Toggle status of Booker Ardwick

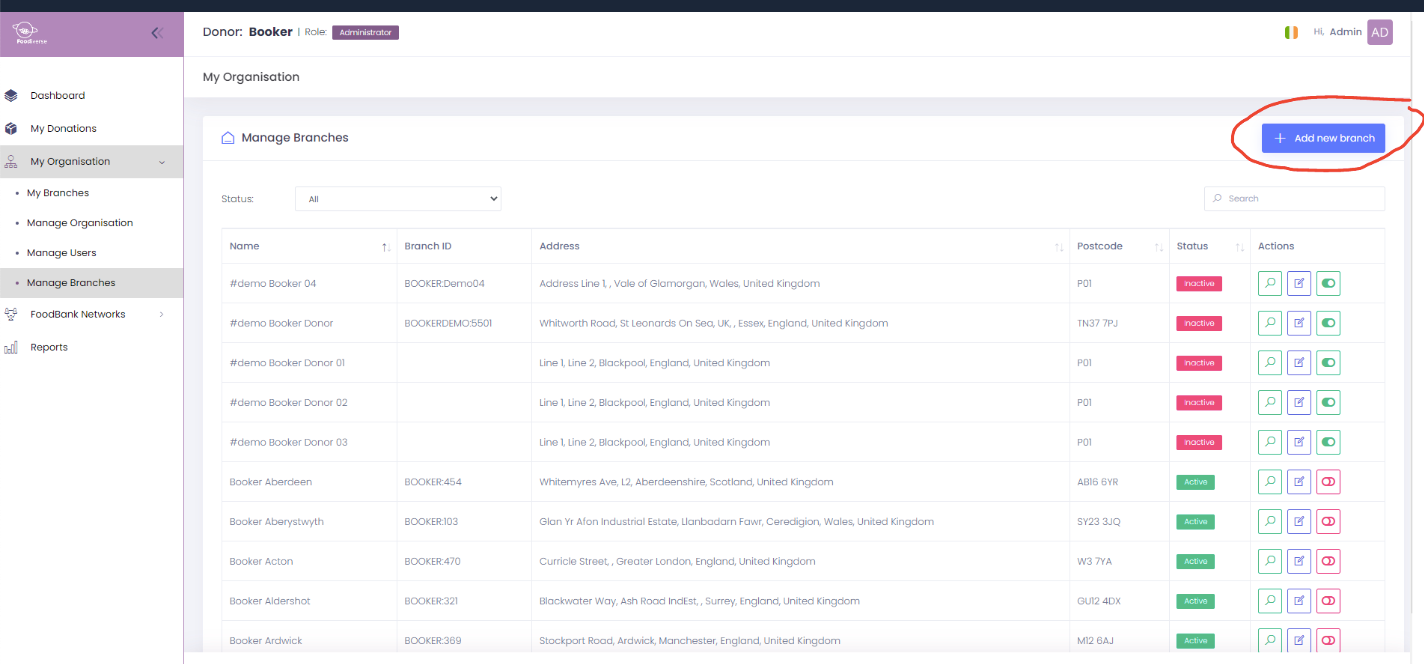[x=1328, y=640]
